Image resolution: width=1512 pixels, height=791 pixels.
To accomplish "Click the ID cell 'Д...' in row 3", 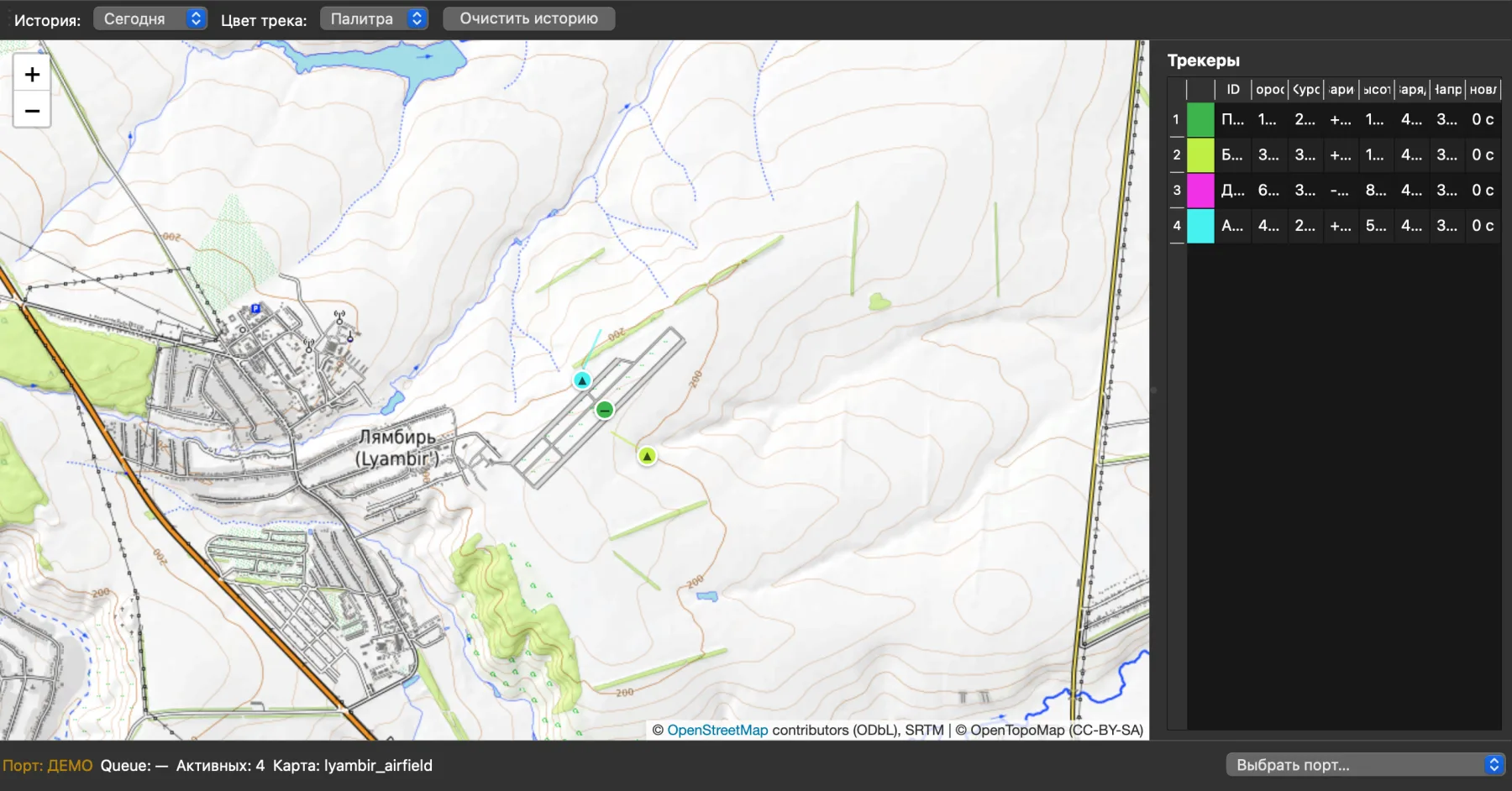I will [x=1233, y=190].
